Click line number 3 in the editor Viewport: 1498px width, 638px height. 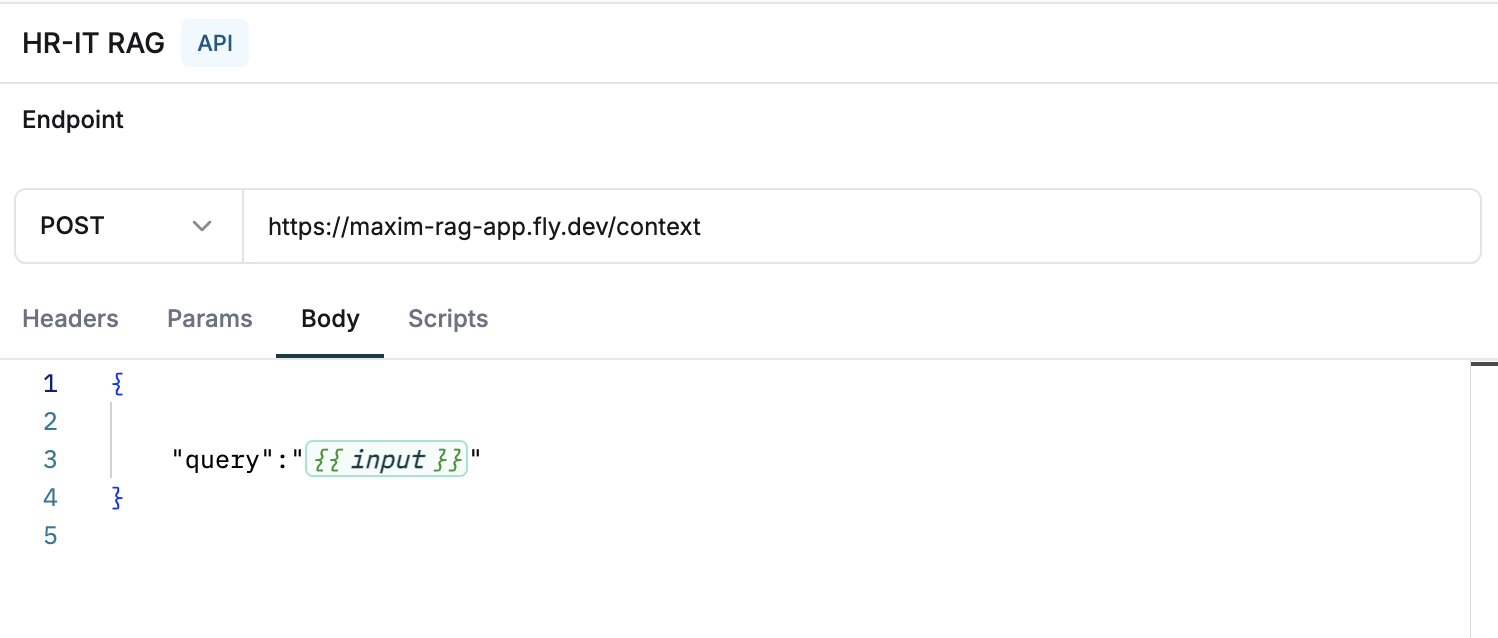(x=50, y=459)
